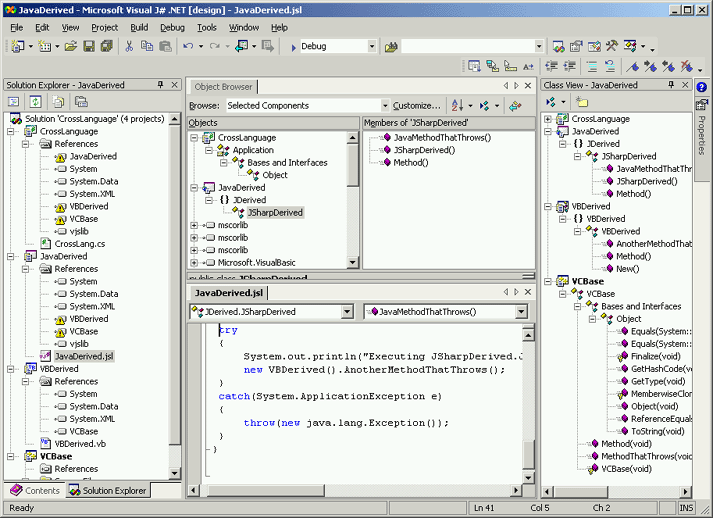Switch to the Contents tab
The width and height of the screenshot is (713, 518).
[35, 491]
